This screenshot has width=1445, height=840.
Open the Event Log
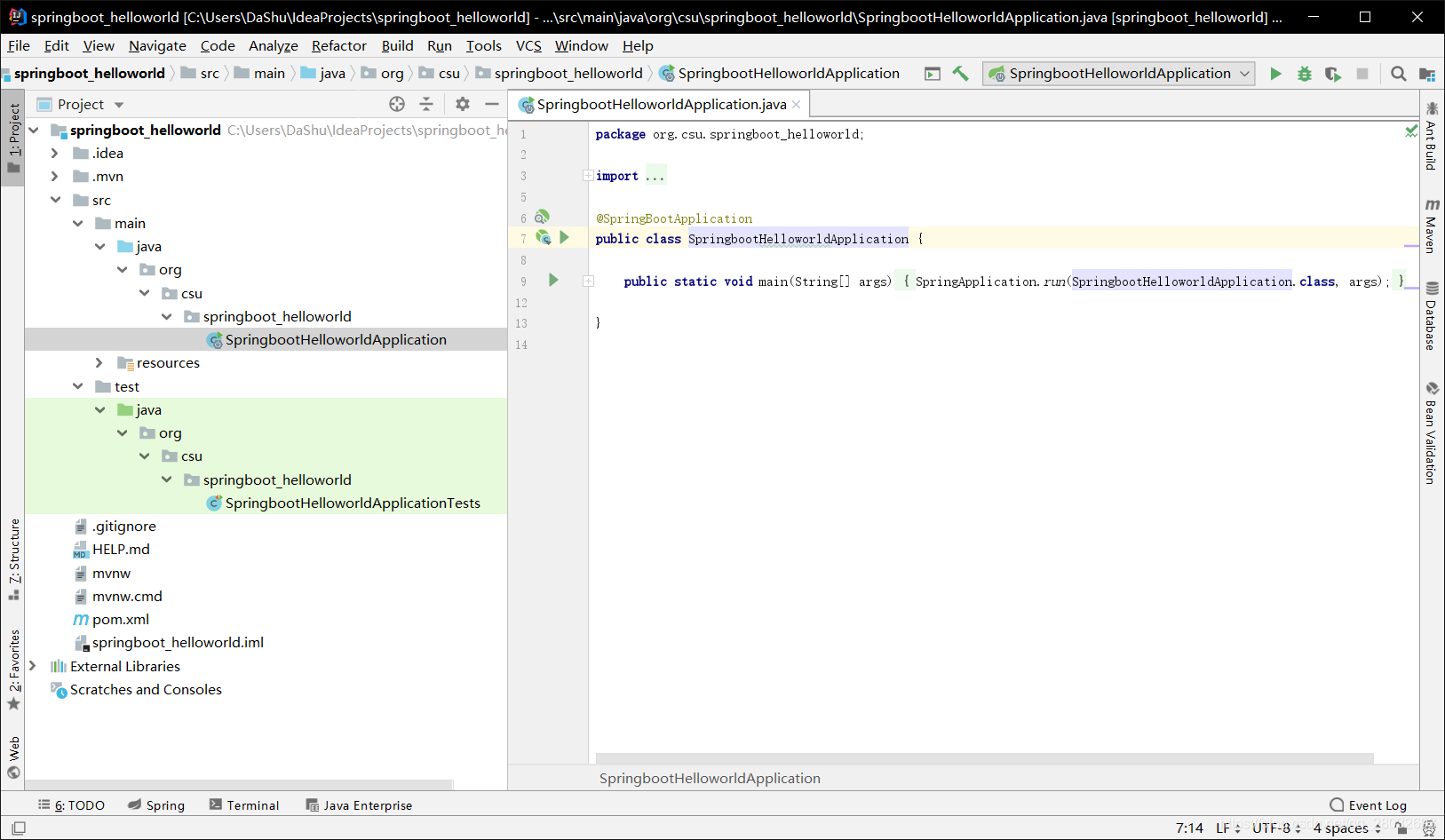[x=1369, y=805]
